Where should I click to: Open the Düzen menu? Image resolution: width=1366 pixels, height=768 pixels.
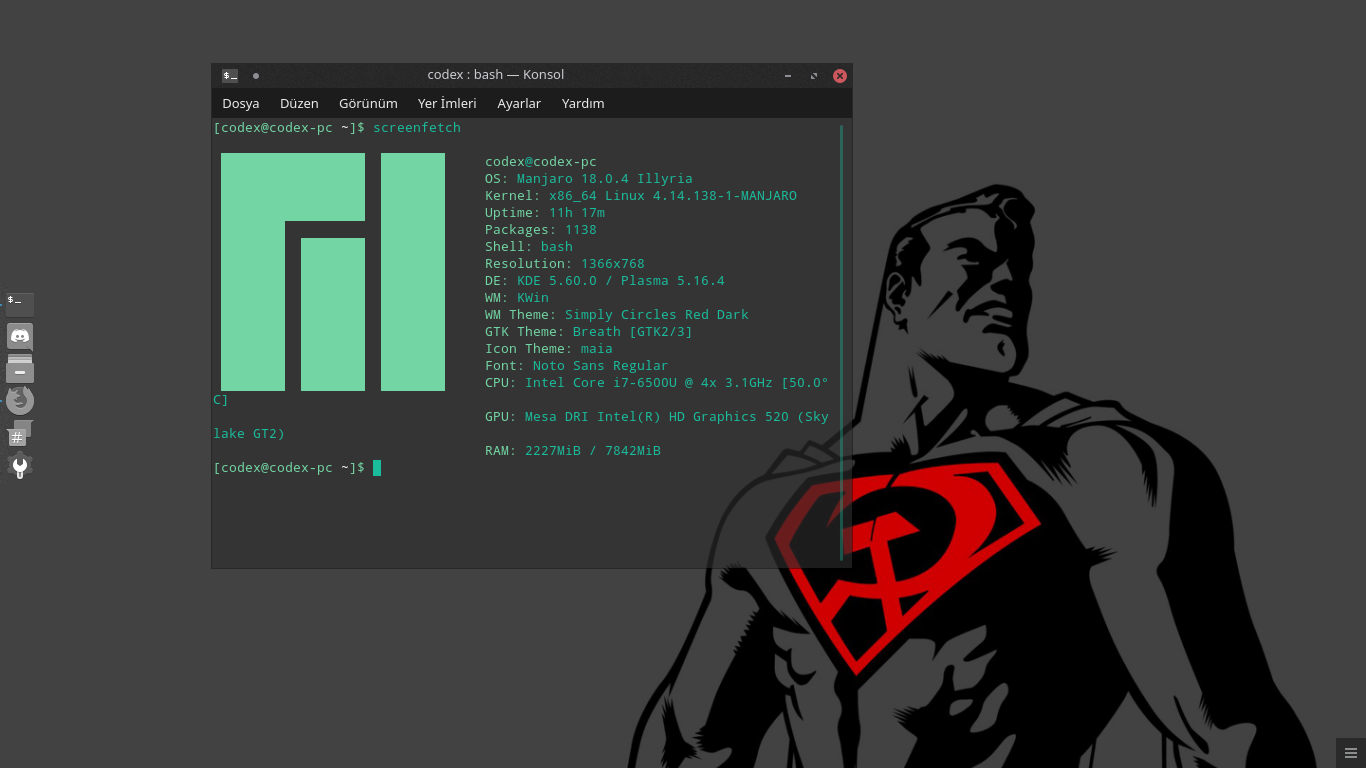pos(299,103)
